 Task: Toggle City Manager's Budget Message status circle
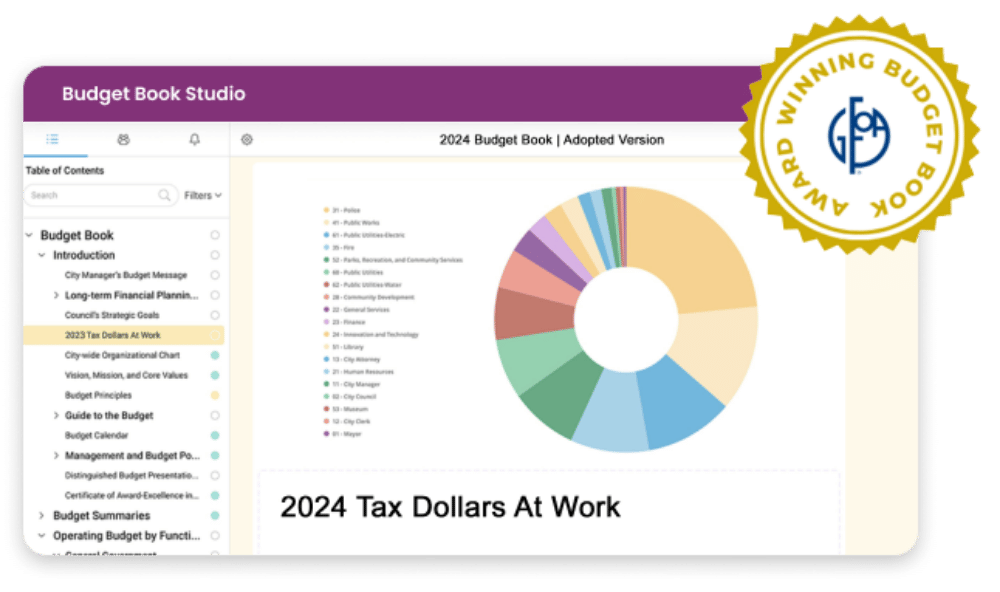click(215, 275)
